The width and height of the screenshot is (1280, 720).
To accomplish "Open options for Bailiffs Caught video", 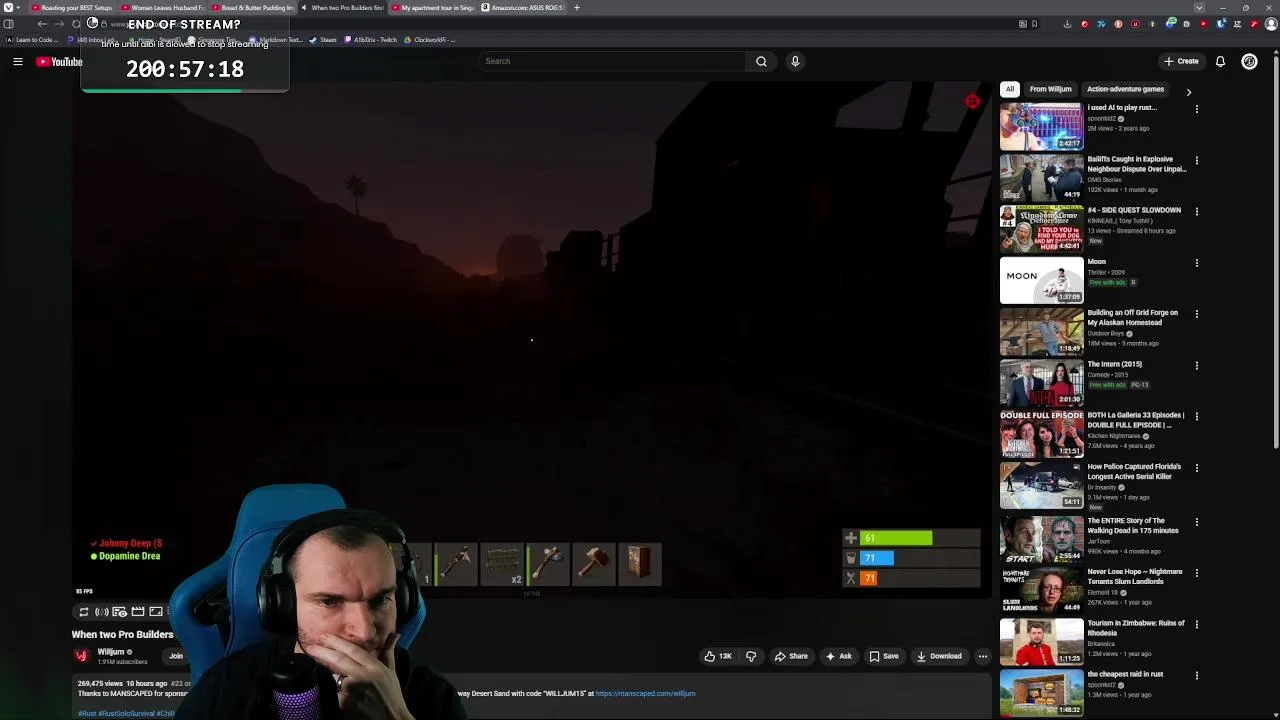I will pos(1197,160).
